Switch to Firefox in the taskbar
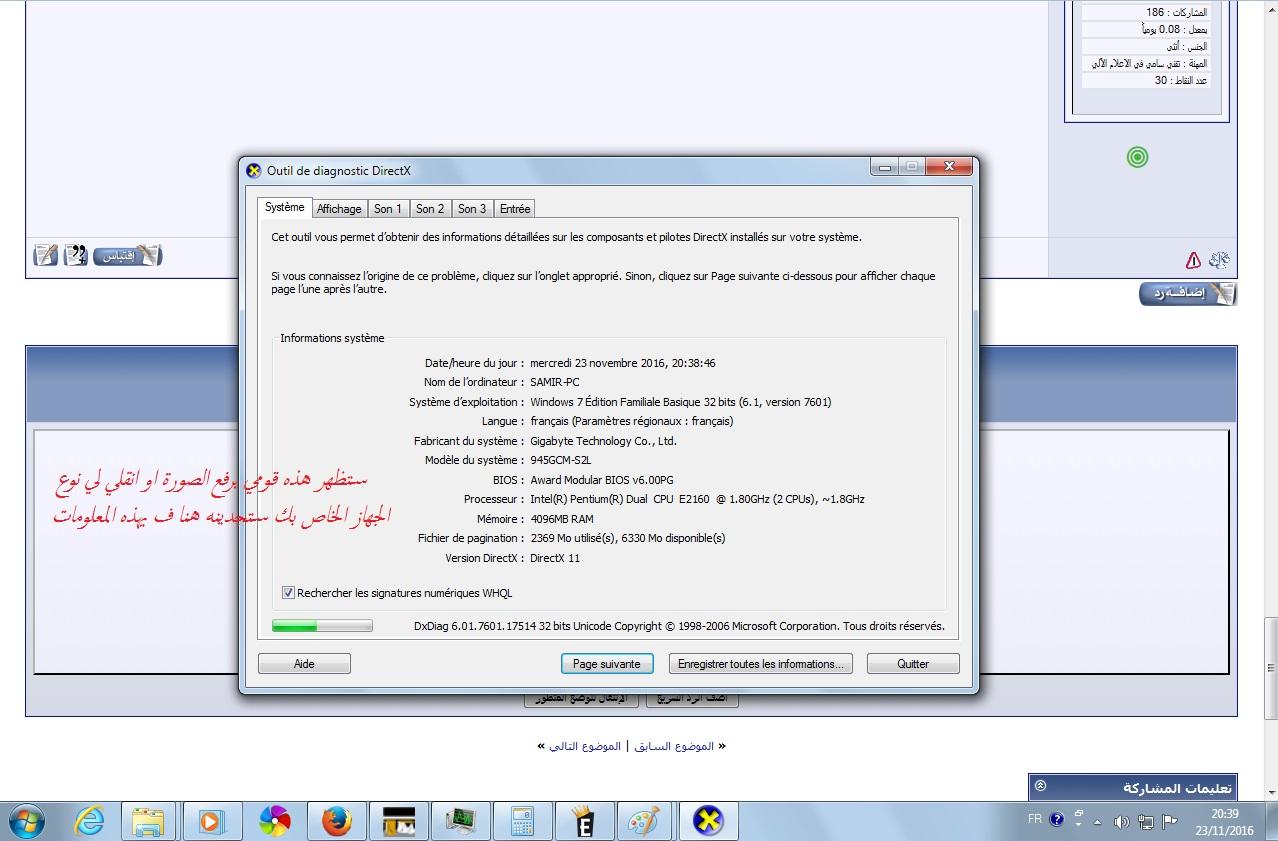The width and height of the screenshot is (1278, 841). (x=337, y=821)
